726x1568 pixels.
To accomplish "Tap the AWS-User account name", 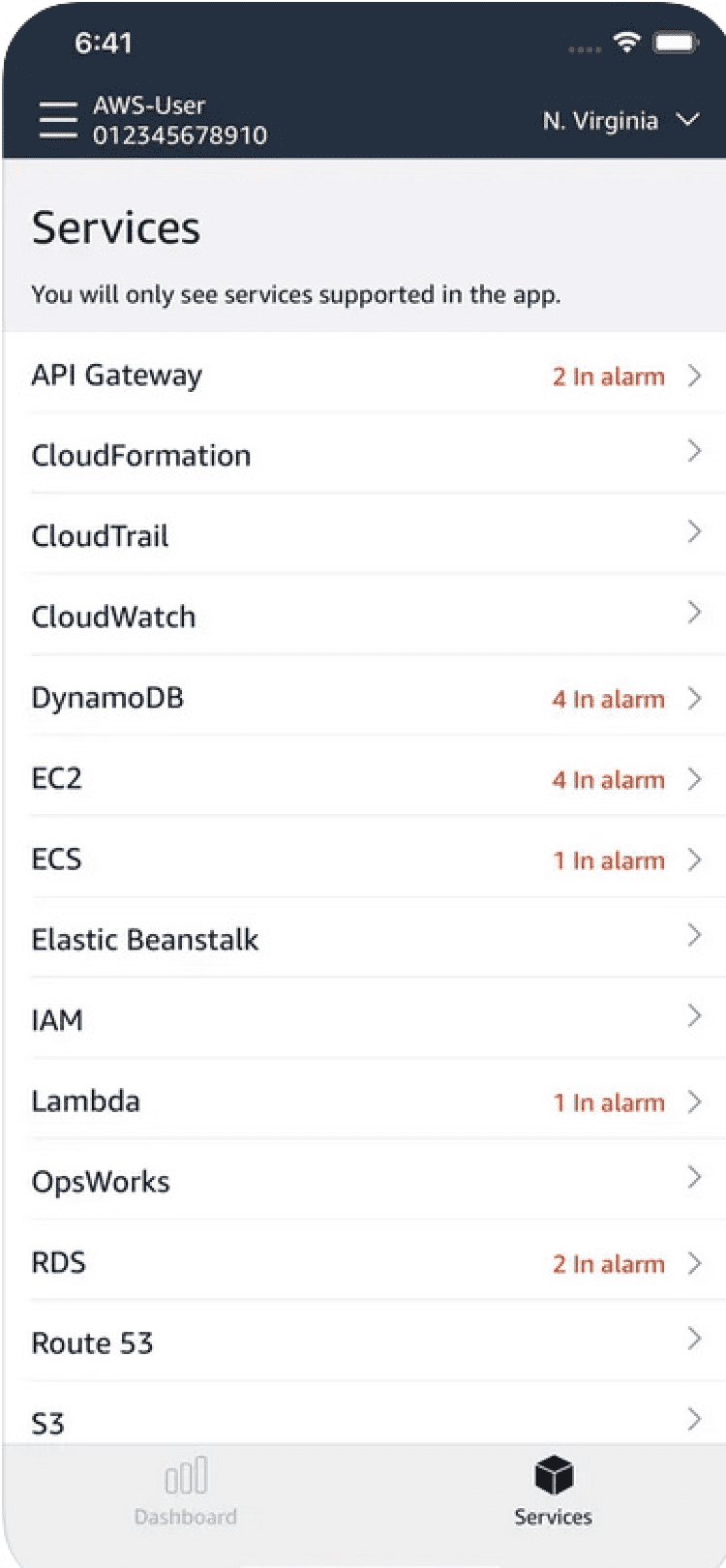I will pyautogui.click(x=149, y=106).
